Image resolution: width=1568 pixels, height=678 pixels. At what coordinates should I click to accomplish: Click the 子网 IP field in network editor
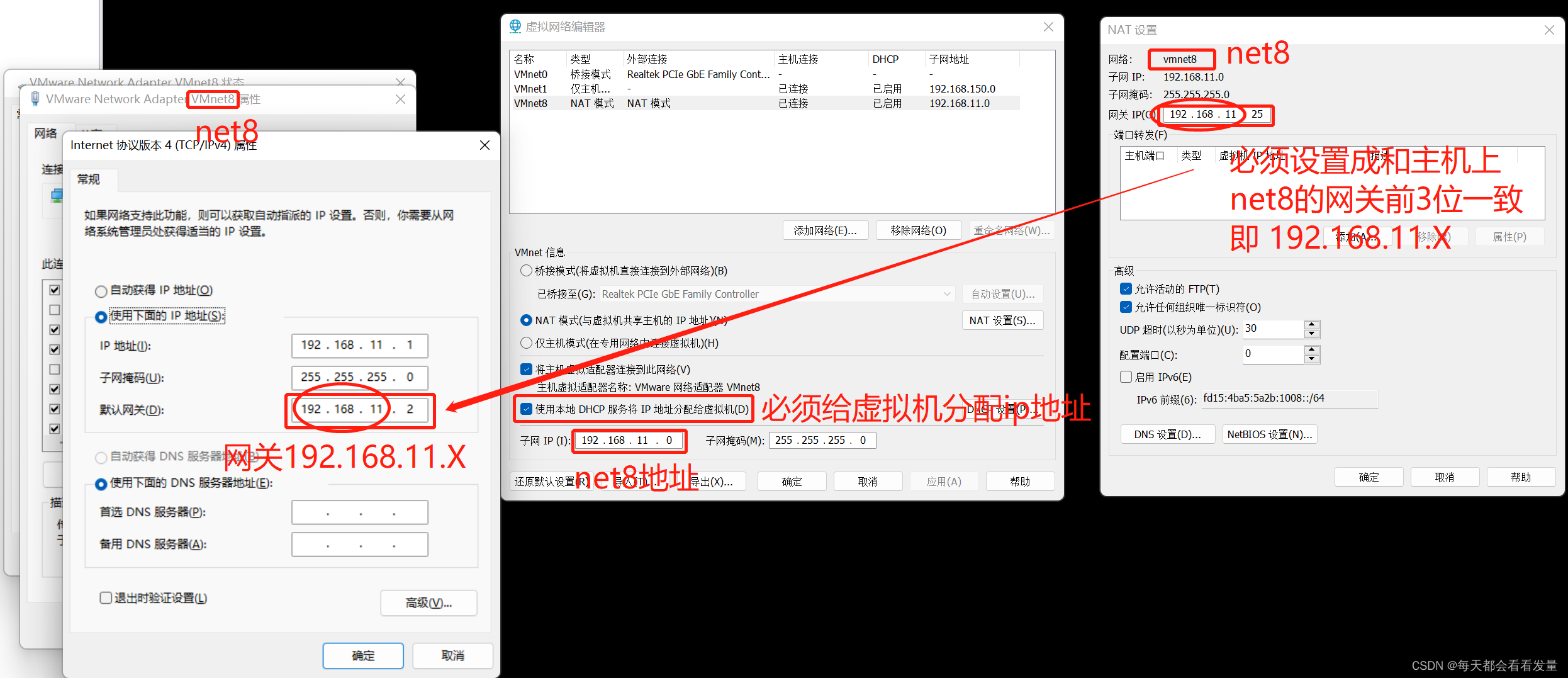[629, 441]
